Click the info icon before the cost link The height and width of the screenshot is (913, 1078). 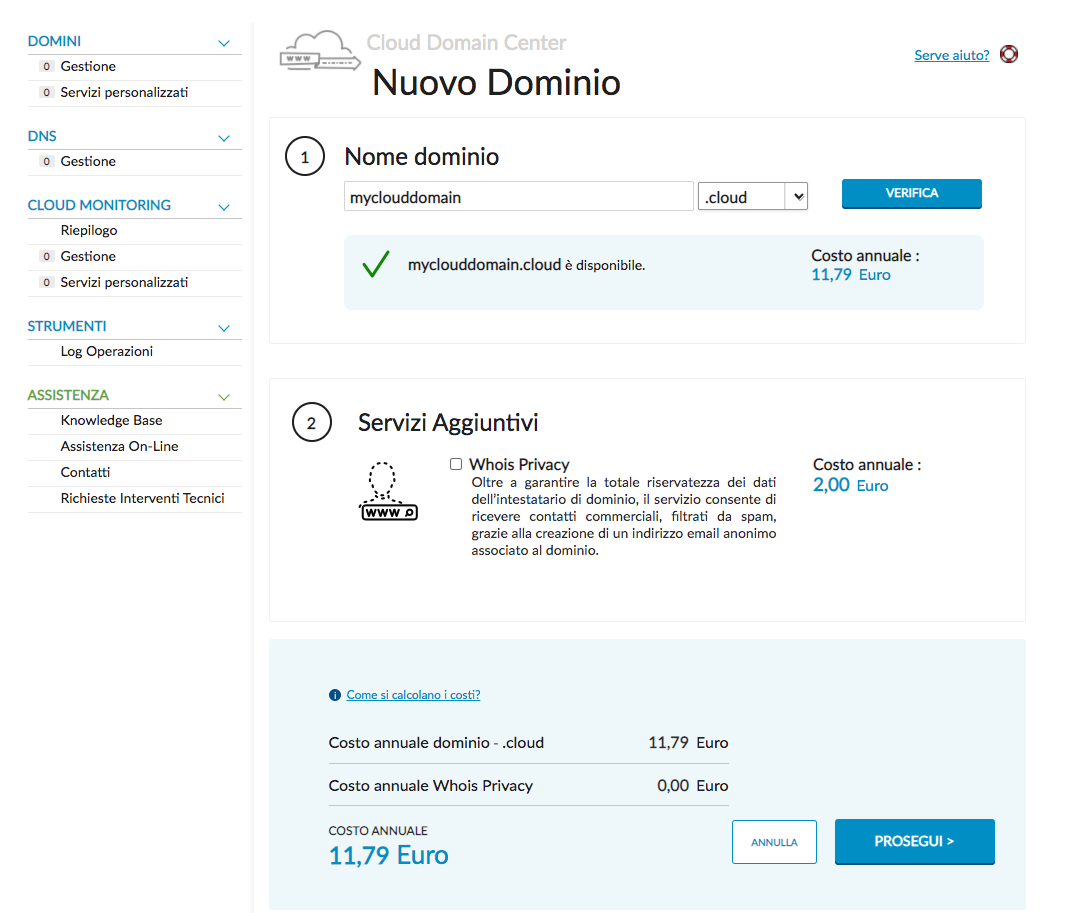[334, 694]
